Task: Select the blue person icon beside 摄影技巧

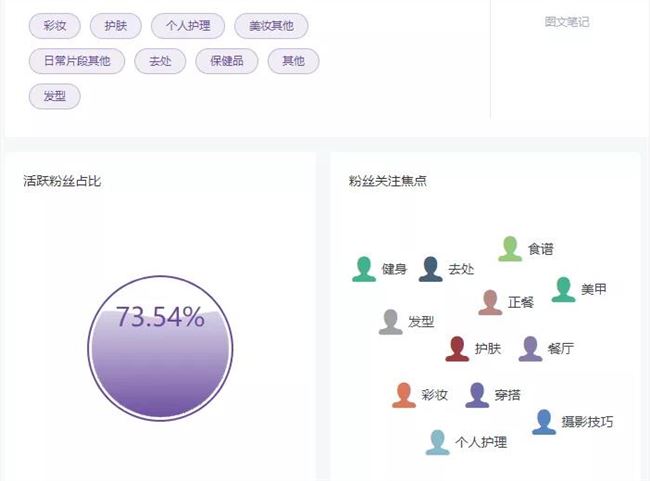Action: (543, 422)
